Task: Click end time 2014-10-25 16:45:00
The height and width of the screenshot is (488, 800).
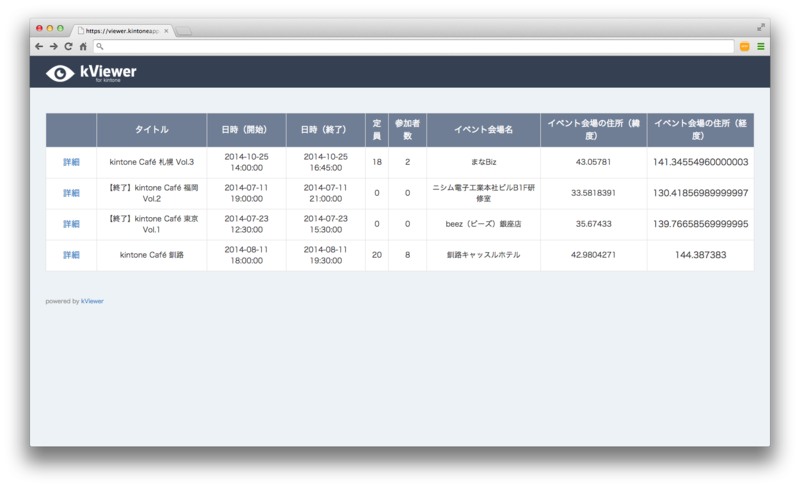Action: [x=326, y=162]
